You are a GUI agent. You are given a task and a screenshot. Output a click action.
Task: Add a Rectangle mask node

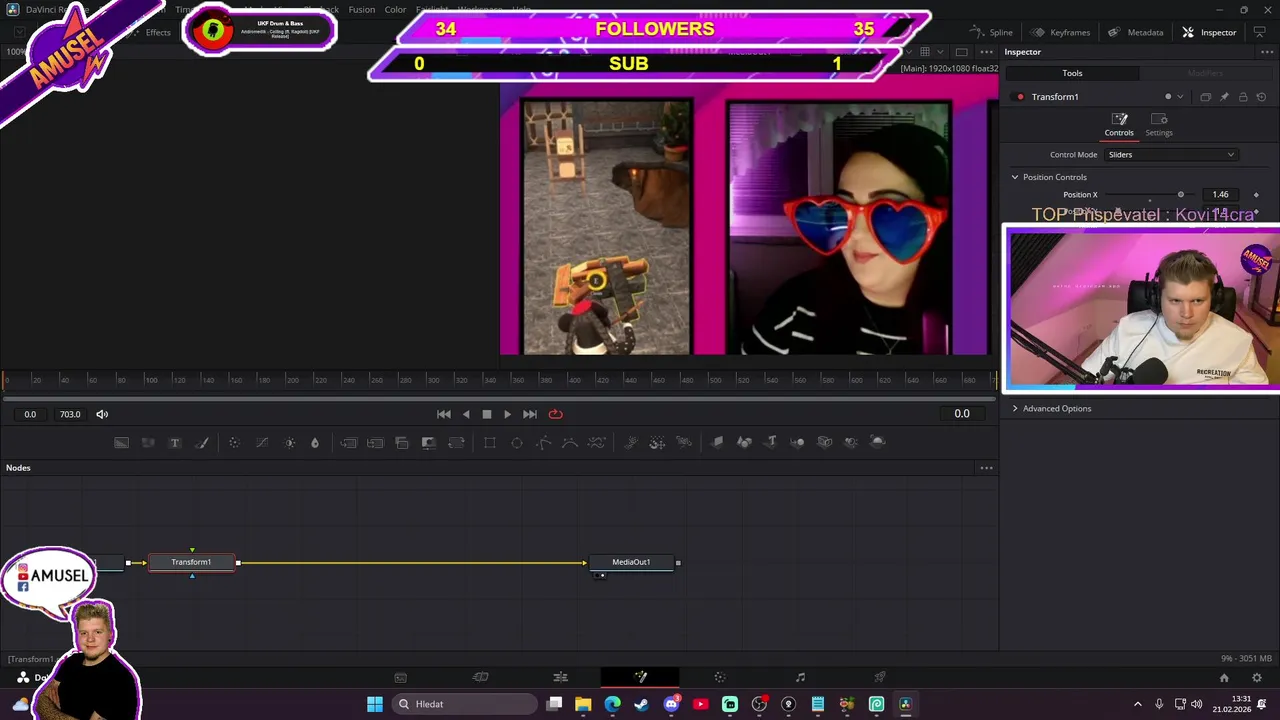tap(490, 442)
